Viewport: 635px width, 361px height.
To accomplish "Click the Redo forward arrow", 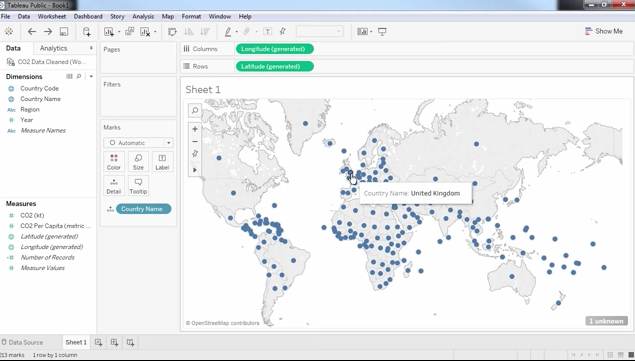I will click(48, 32).
